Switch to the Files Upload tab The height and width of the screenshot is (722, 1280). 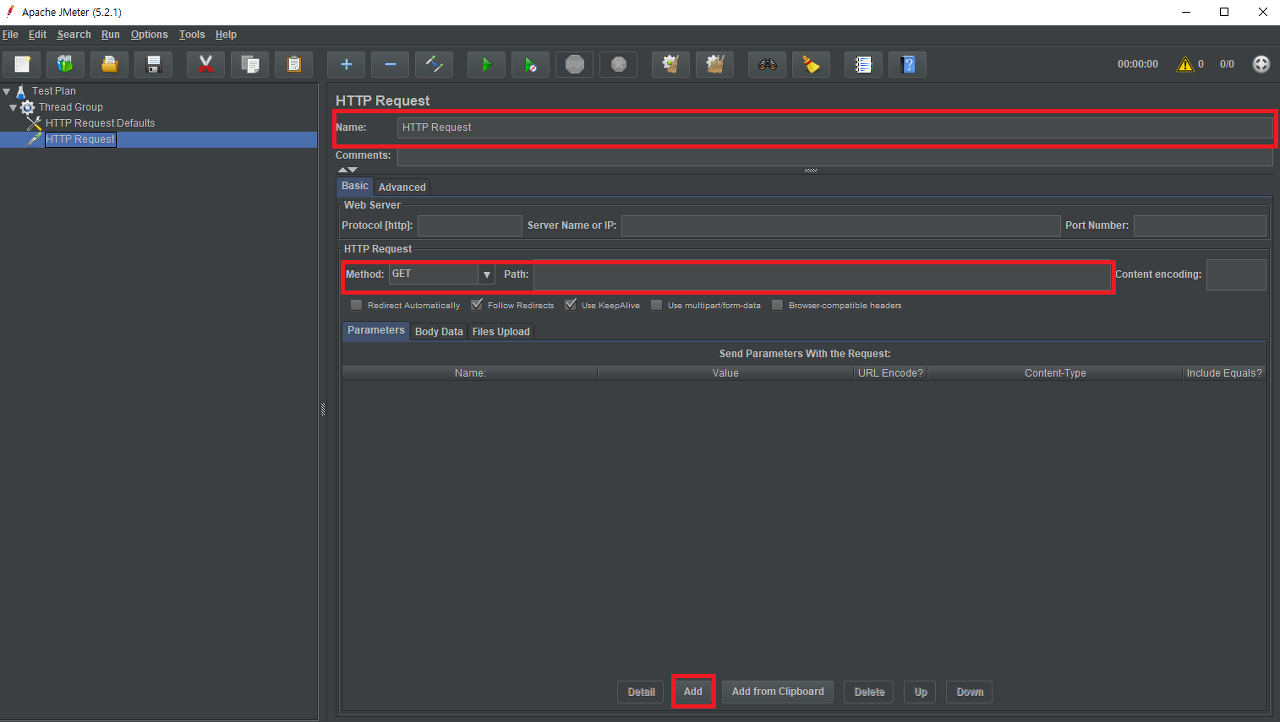click(x=501, y=331)
